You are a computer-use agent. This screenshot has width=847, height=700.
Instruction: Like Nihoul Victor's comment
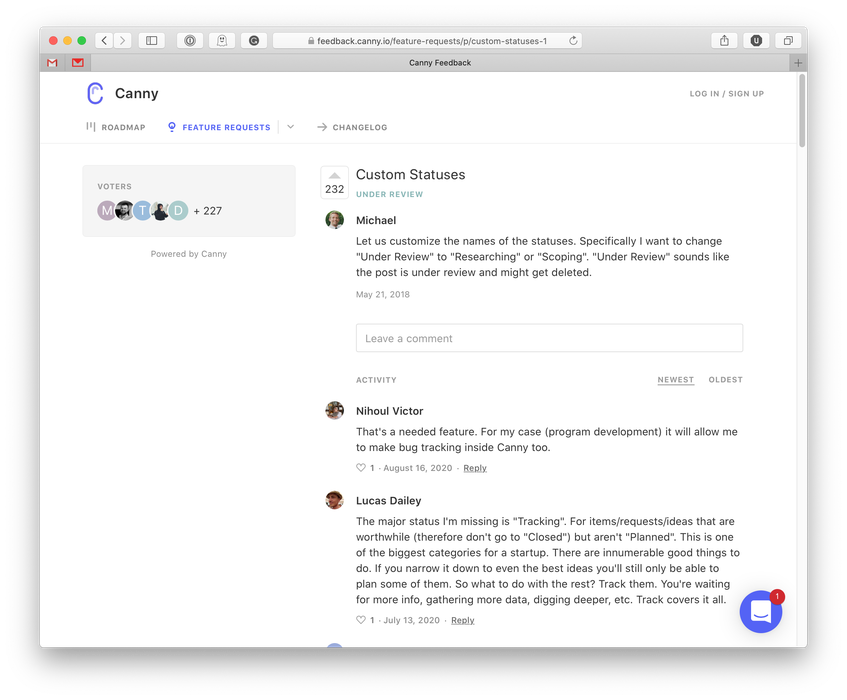(x=361, y=468)
